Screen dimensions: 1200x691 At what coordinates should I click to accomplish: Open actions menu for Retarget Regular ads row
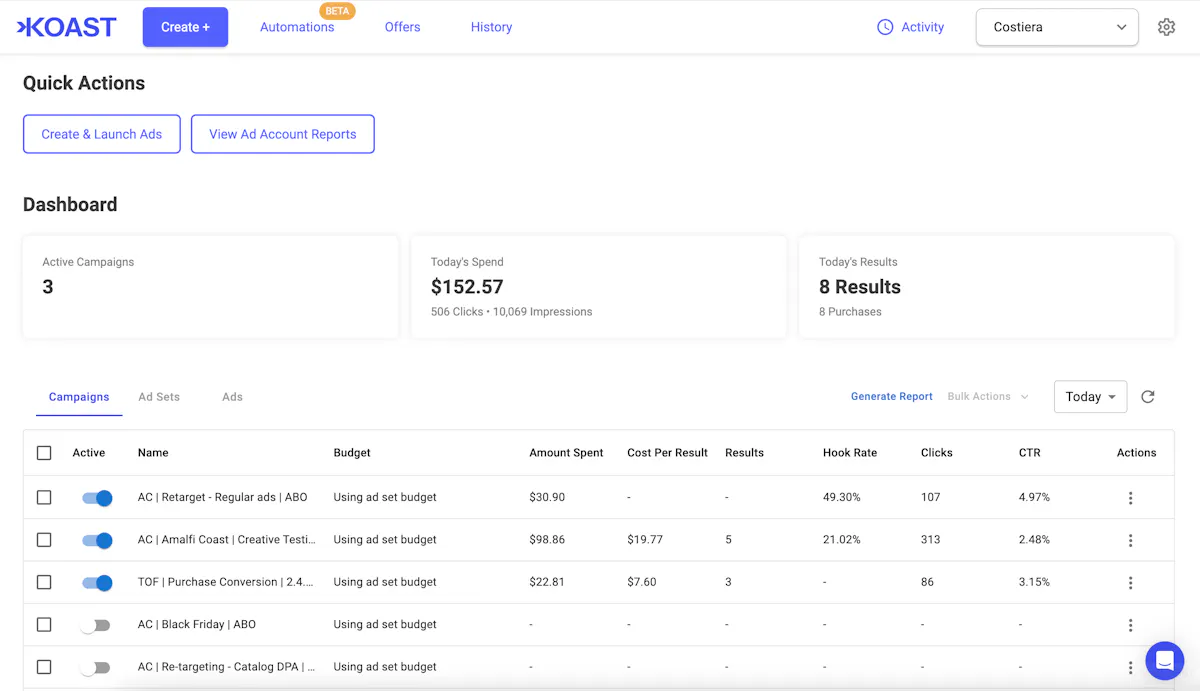point(1130,498)
